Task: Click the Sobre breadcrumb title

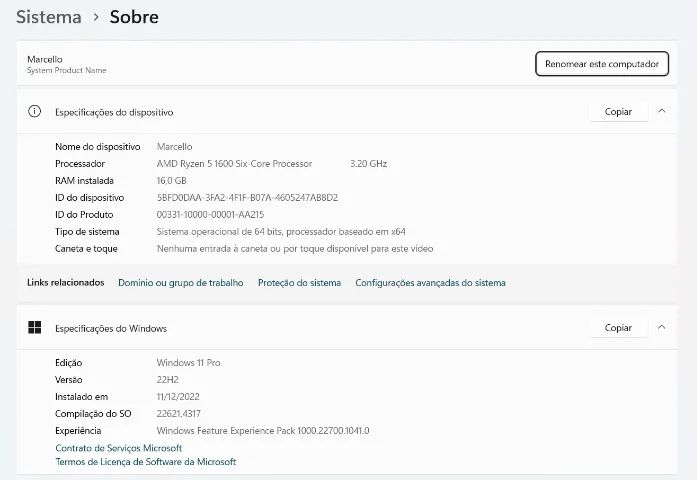Action: [134, 17]
